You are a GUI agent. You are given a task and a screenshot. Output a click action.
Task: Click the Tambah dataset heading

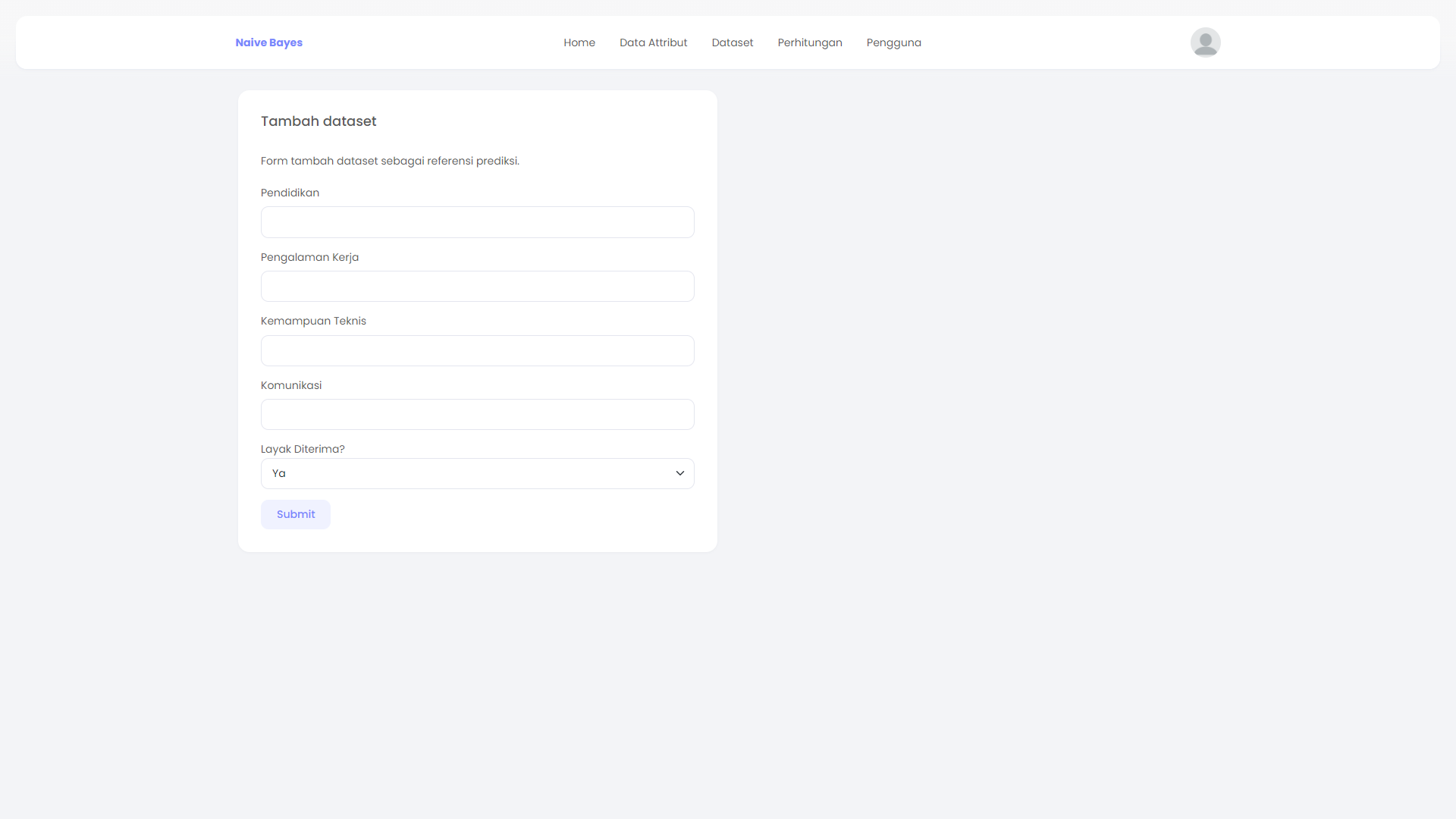tap(318, 121)
